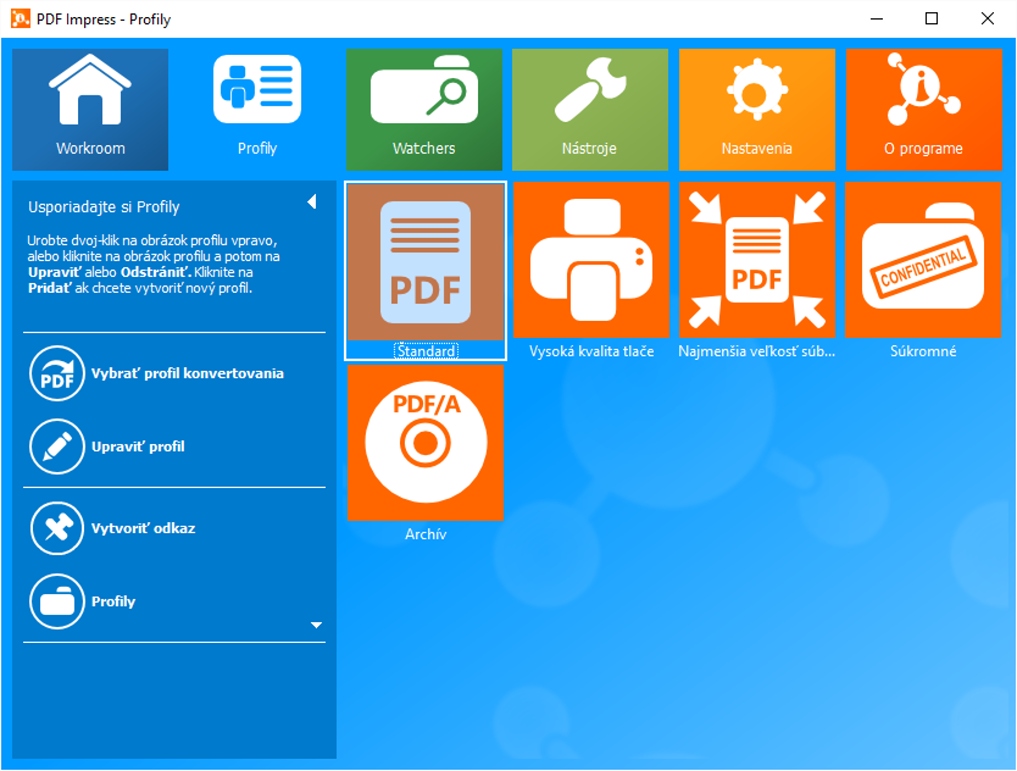Expand the Profily section down arrow
This screenshot has height=771, width=1017.
[x=316, y=626]
